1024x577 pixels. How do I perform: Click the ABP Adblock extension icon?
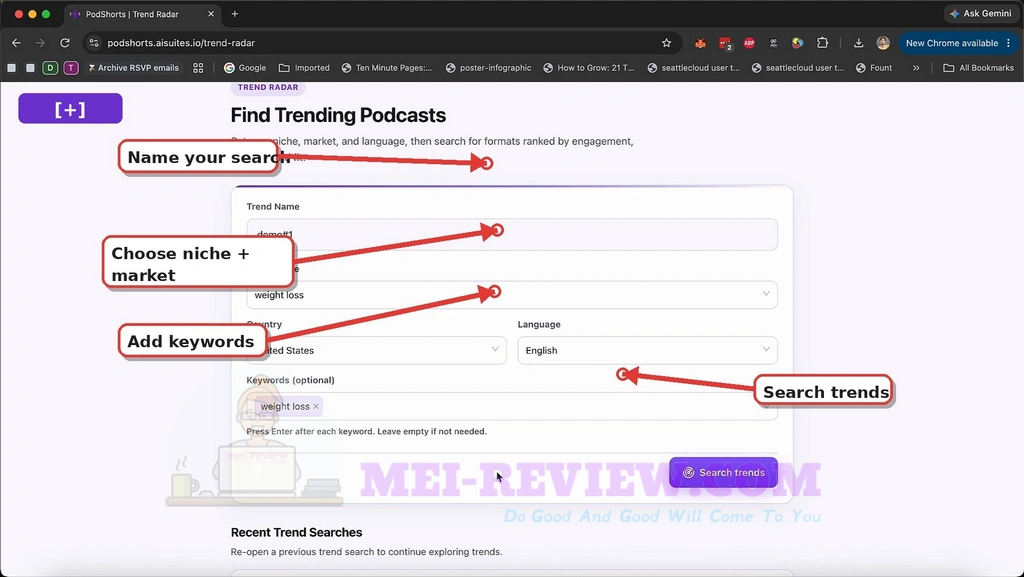(x=749, y=43)
